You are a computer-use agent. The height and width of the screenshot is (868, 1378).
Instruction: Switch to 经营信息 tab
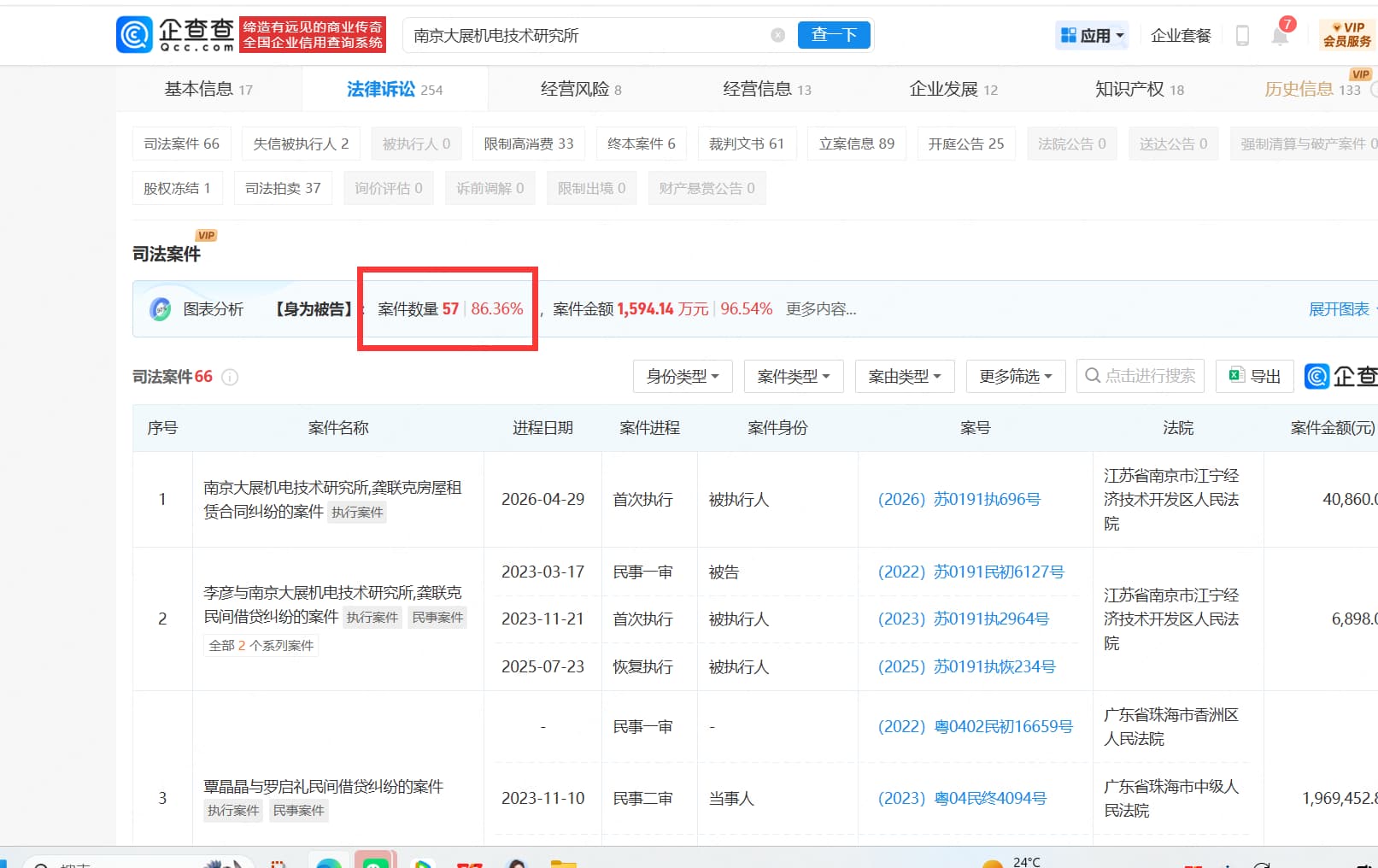click(767, 89)
